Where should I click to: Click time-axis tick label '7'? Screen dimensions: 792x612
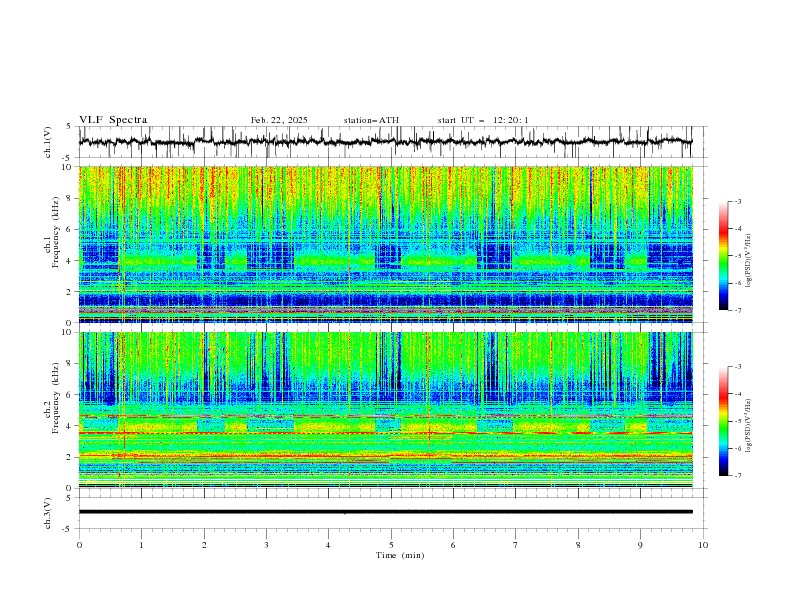click(x=516, y=545)
